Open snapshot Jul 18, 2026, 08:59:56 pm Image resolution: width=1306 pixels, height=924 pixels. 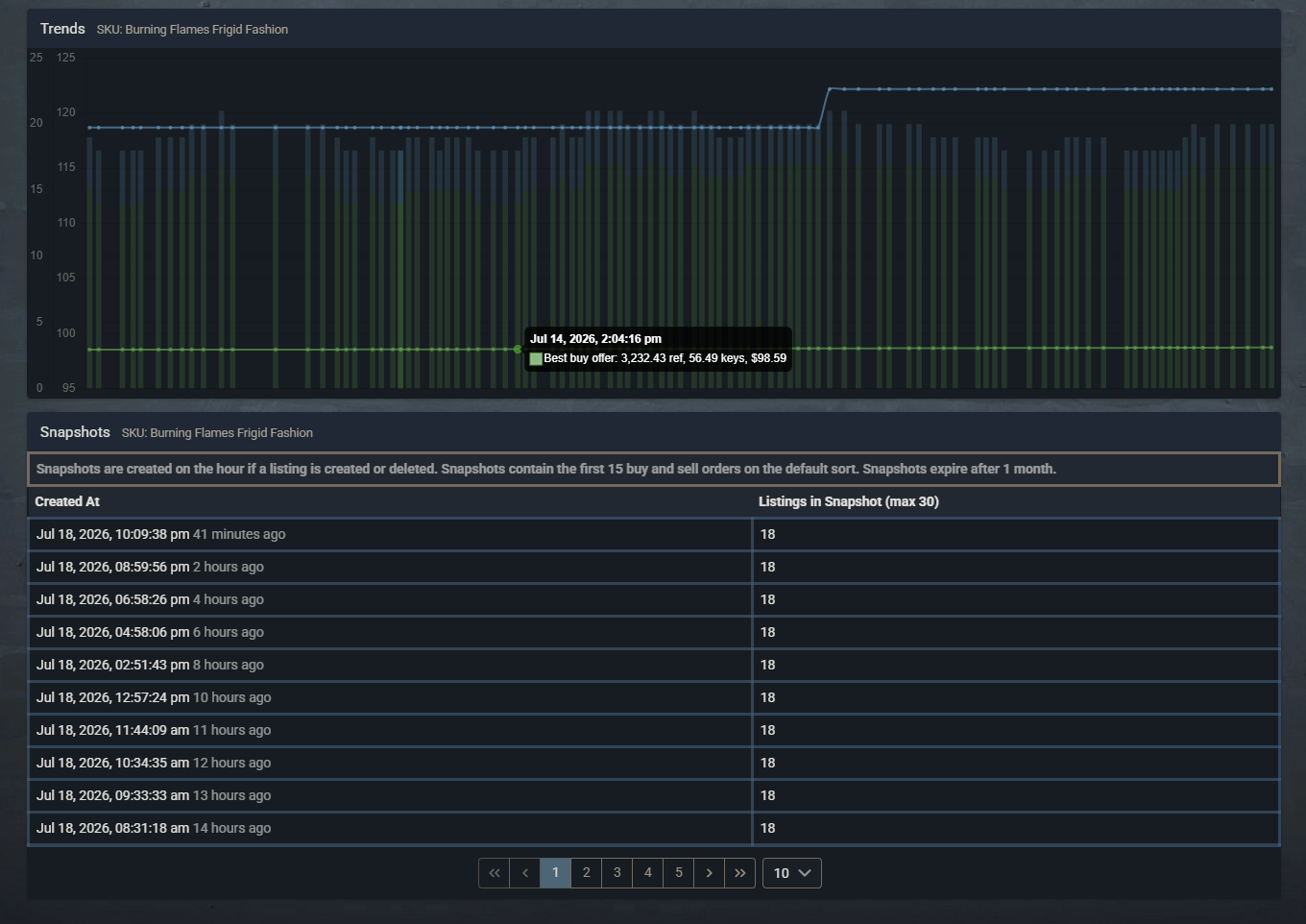click(x=654, y=567)
